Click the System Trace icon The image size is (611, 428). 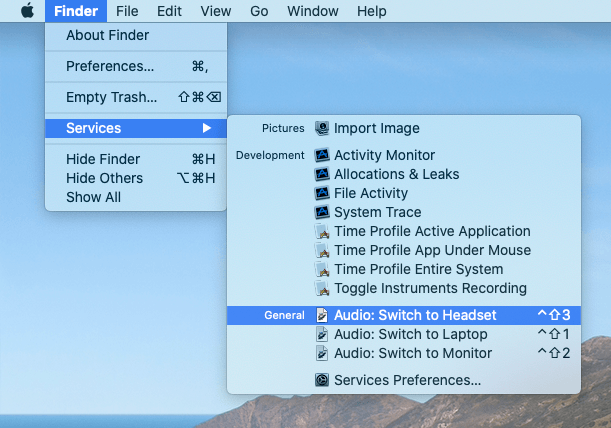coord(322,212)
